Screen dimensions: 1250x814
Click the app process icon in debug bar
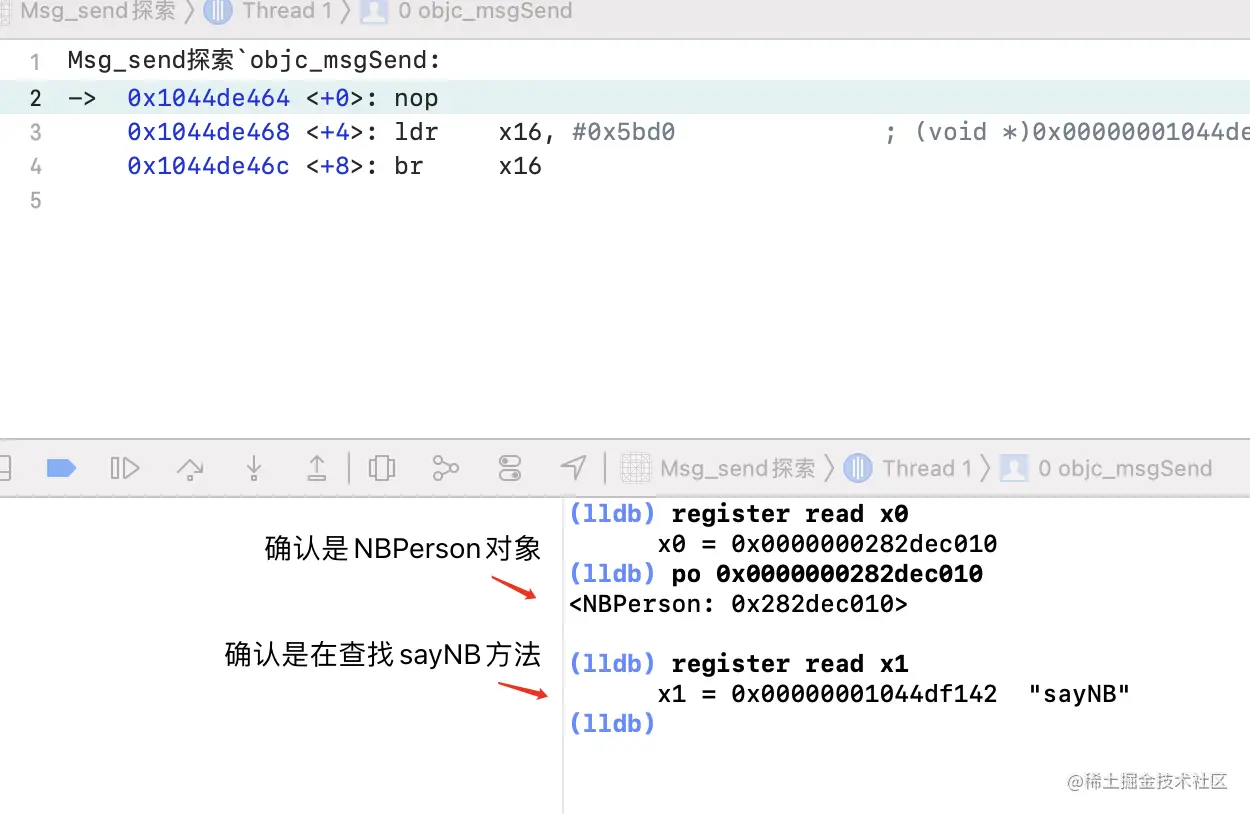tap(635, 467)
